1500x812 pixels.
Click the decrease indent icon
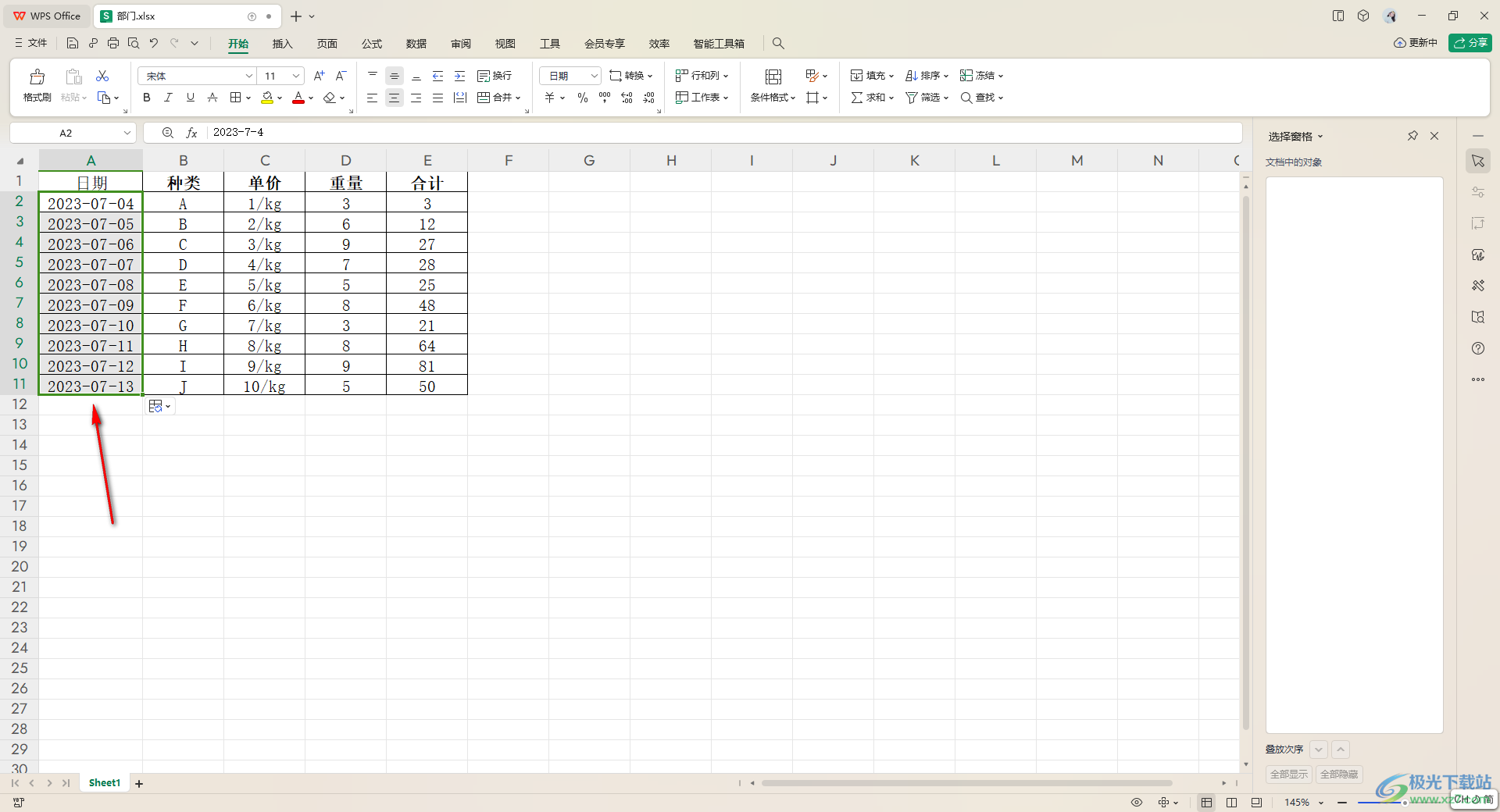tap(438, 76)
